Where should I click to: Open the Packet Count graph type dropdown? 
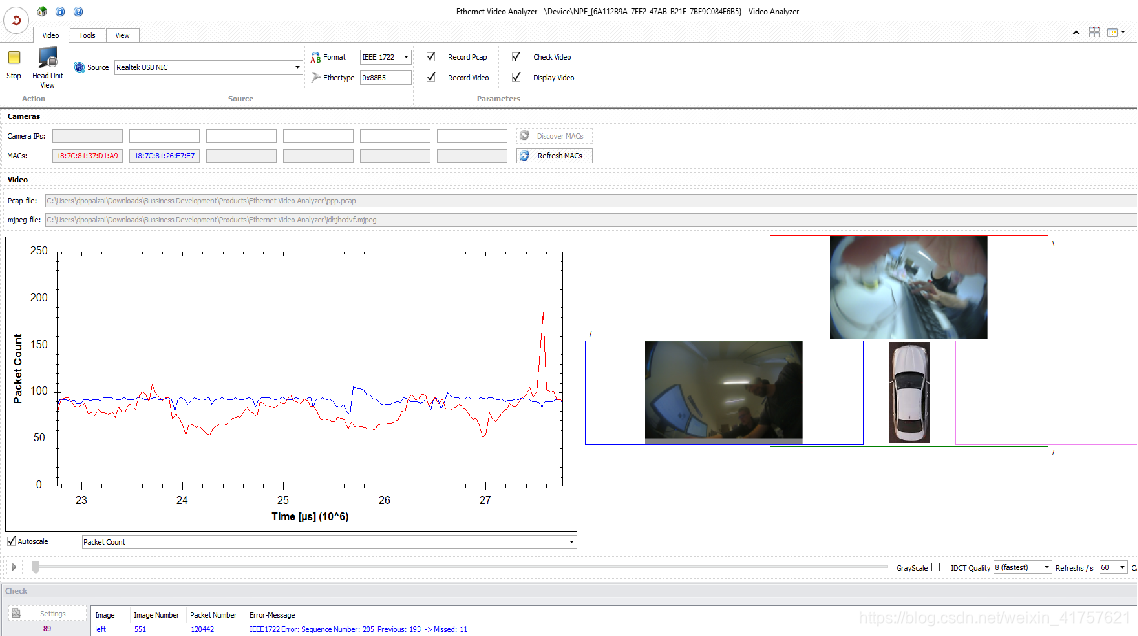(571, 542)
